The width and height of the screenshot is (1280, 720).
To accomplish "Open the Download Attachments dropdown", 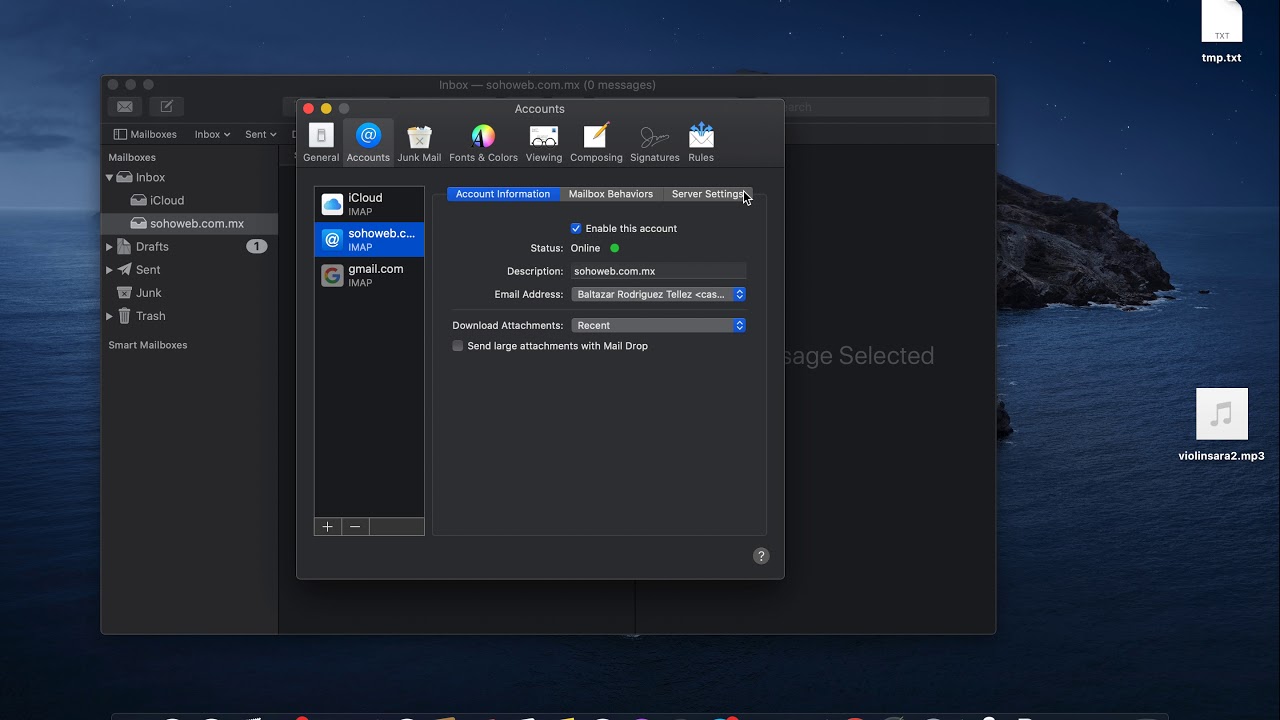I will point(658,325).
